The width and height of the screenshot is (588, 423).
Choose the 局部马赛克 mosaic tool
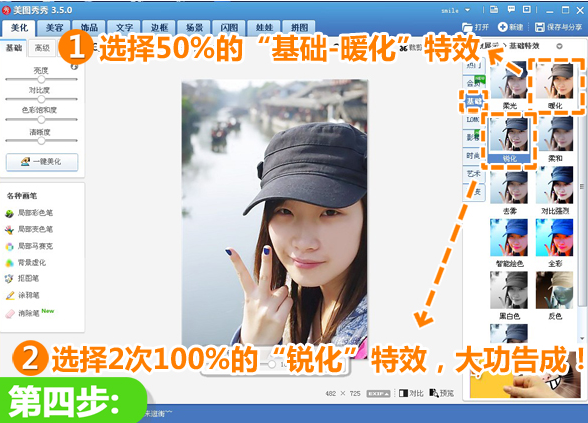[29, 246]
